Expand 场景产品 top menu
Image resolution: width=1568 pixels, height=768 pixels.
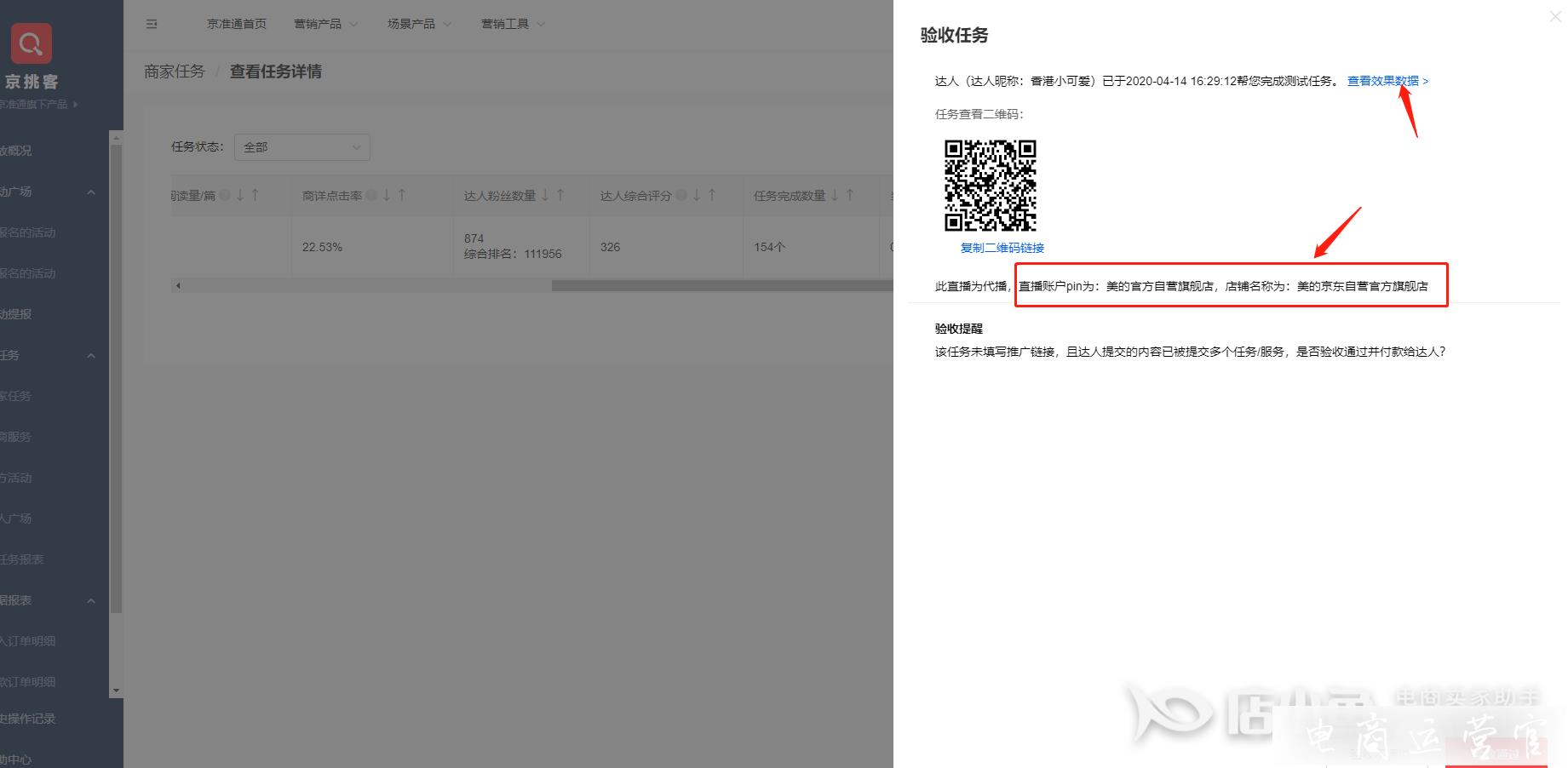[419, 24]
